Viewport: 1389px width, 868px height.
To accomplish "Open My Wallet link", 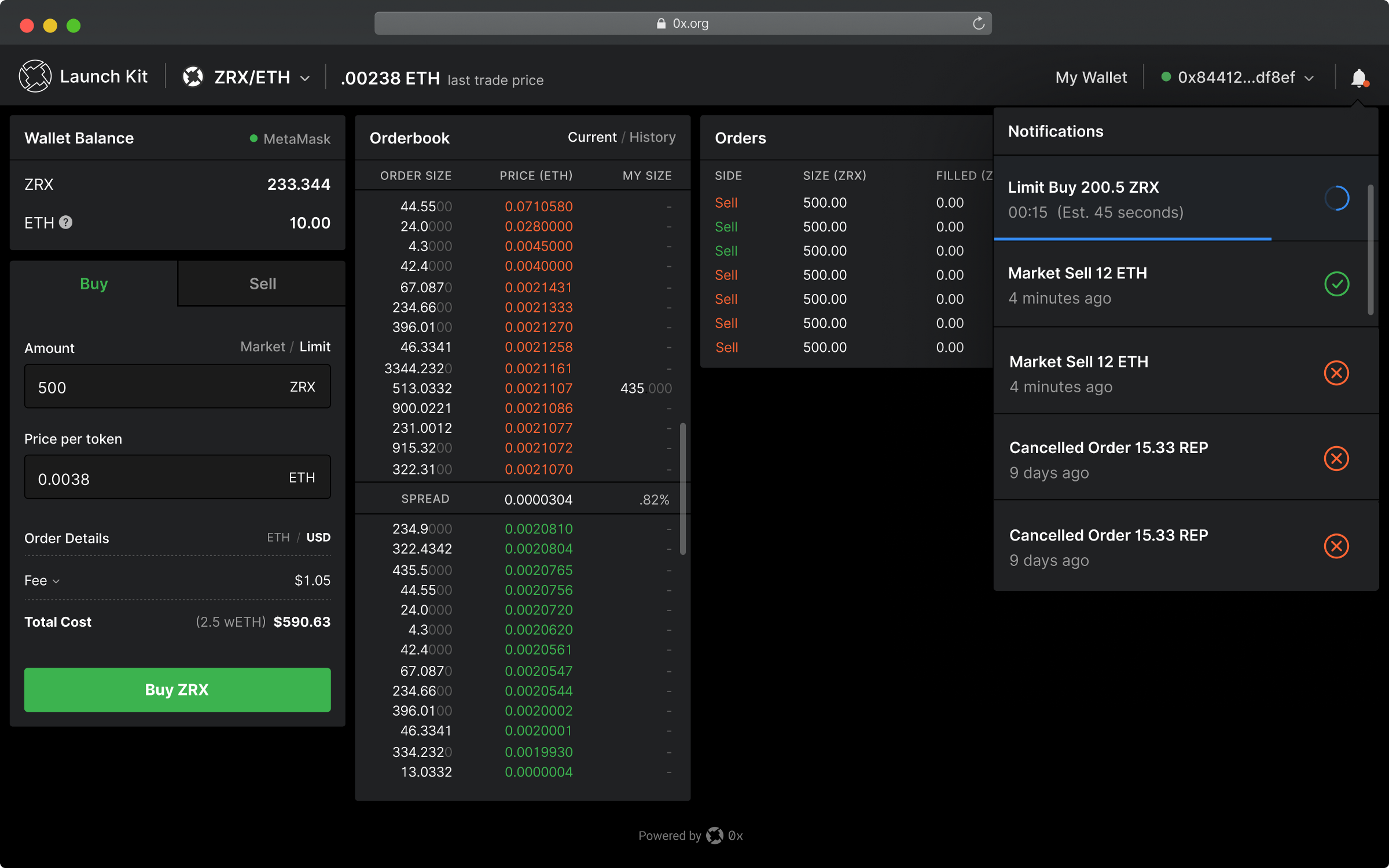I will [1090, 78].
